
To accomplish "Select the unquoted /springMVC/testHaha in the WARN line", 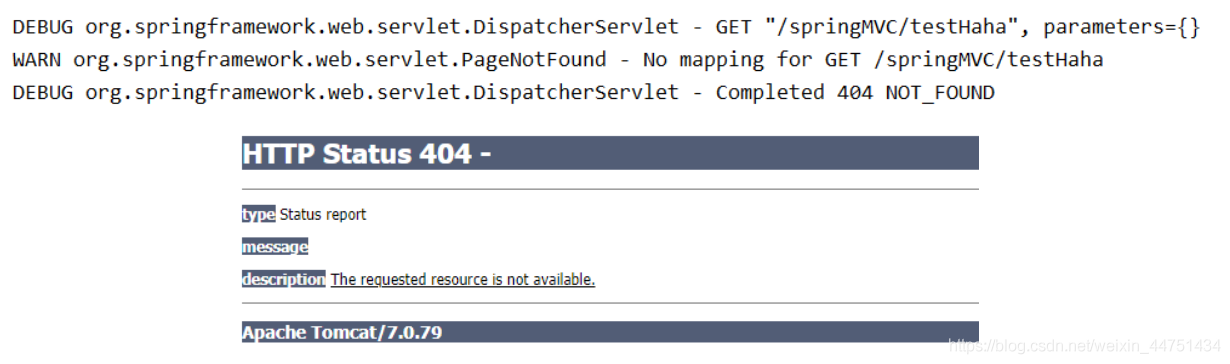I will [x=988, y=60].
